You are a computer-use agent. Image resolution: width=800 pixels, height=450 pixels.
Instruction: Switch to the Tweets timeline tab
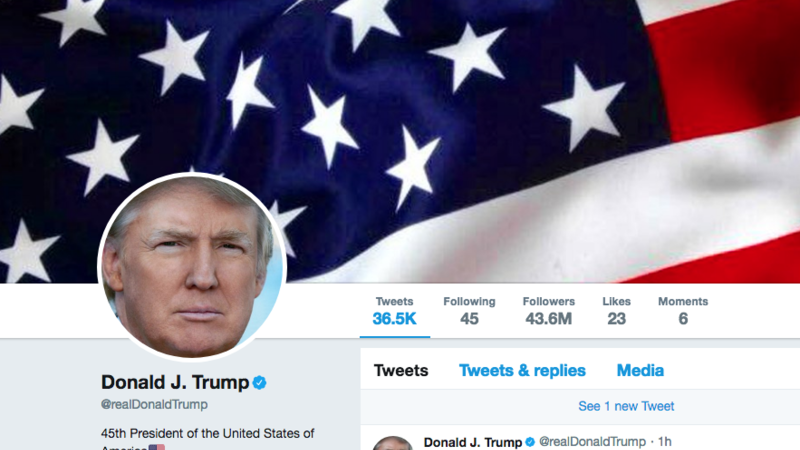pos(401,370)
